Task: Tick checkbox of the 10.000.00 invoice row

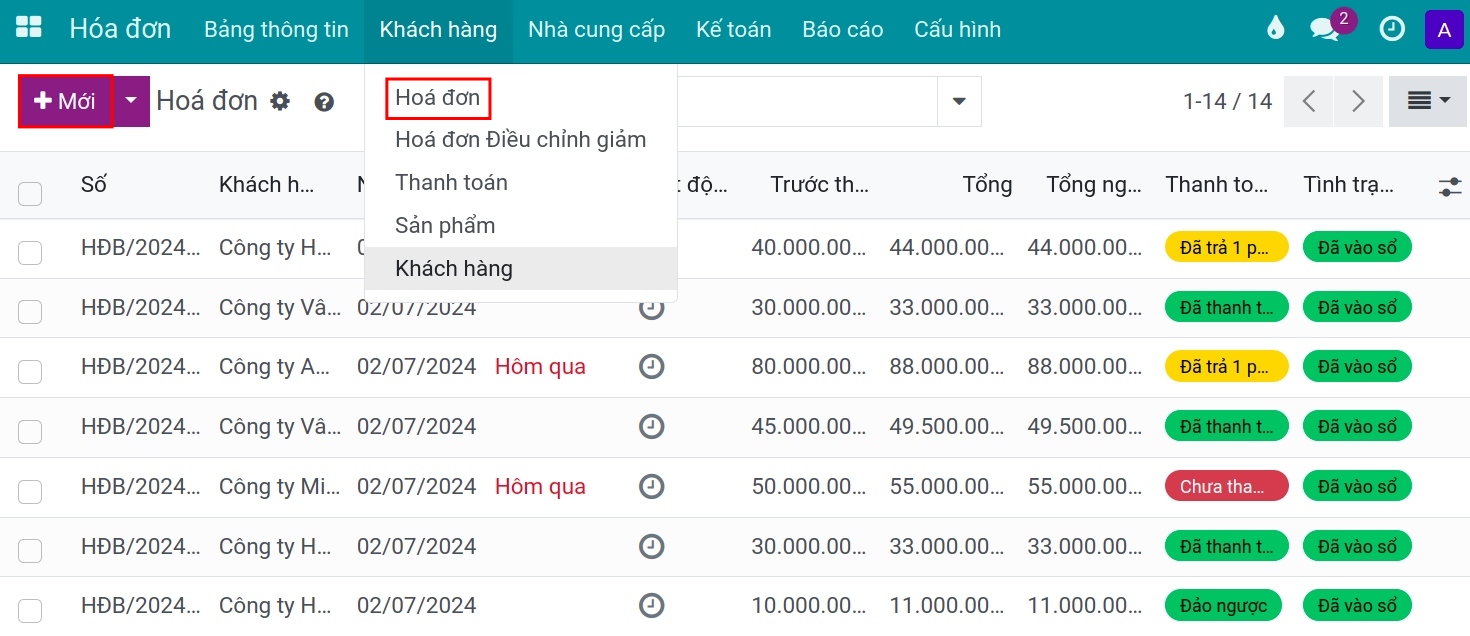Action: pyautogui.click(x=30, y=611)
